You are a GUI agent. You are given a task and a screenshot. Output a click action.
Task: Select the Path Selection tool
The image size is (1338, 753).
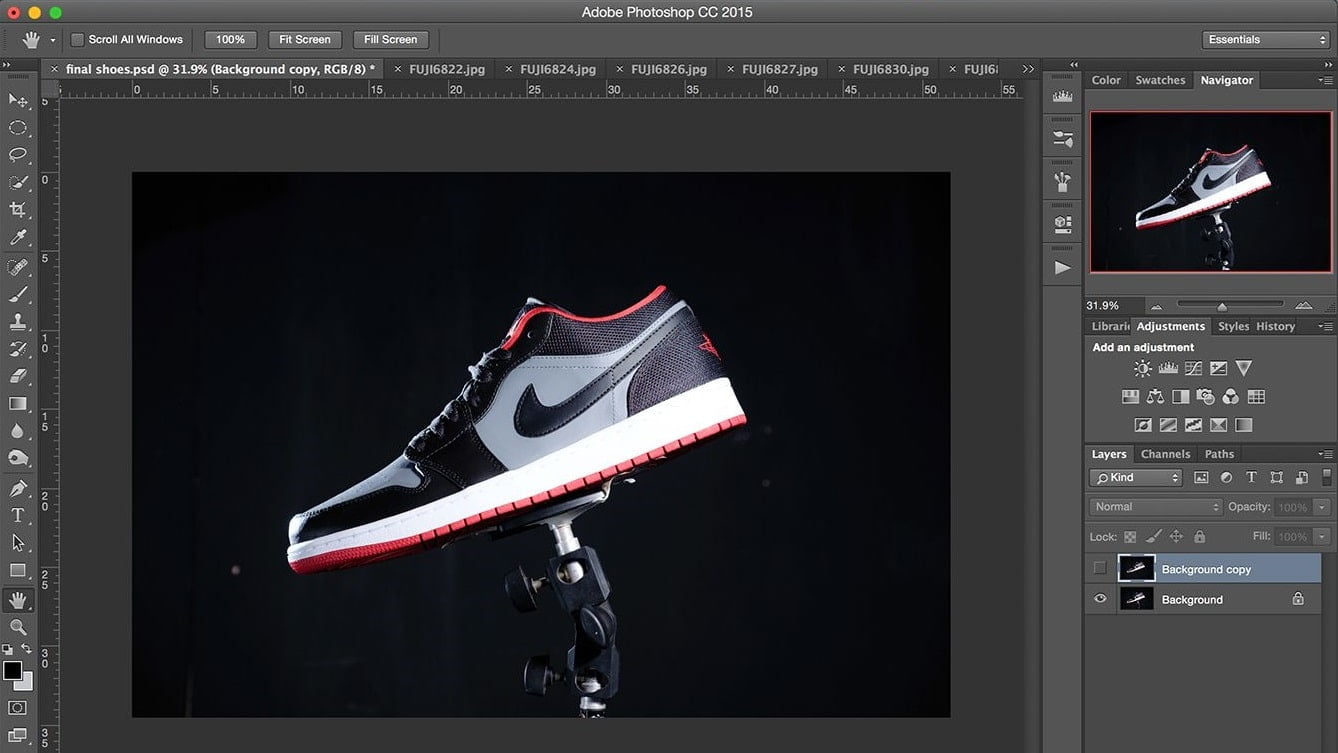(18, 542)
